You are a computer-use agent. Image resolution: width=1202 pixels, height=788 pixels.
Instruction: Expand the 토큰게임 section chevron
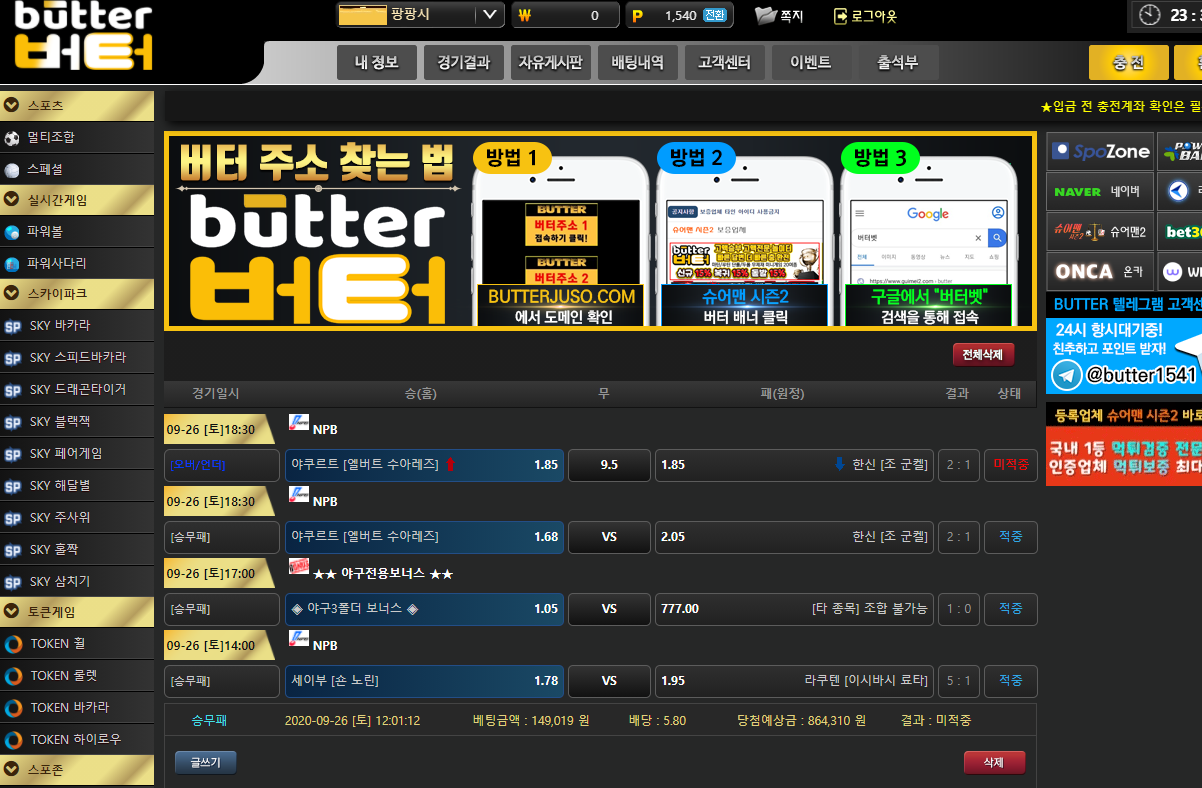coord(12,611)
